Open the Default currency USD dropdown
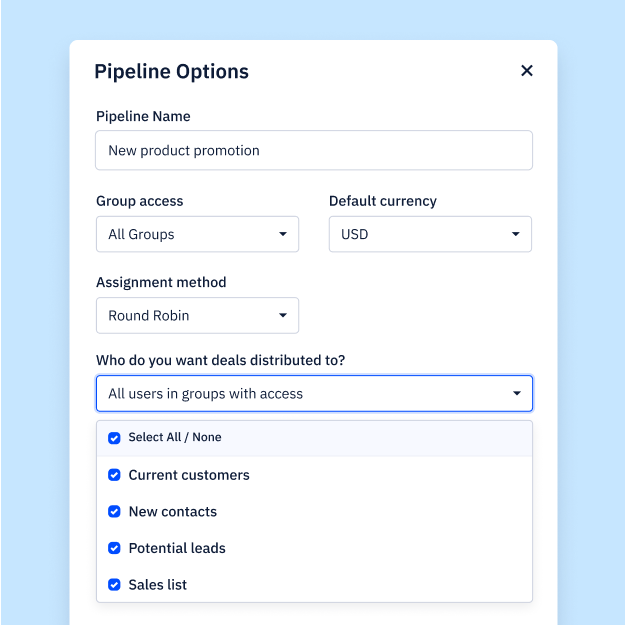The width and height of the screenshot is (625, 625). tap(430, 235)
